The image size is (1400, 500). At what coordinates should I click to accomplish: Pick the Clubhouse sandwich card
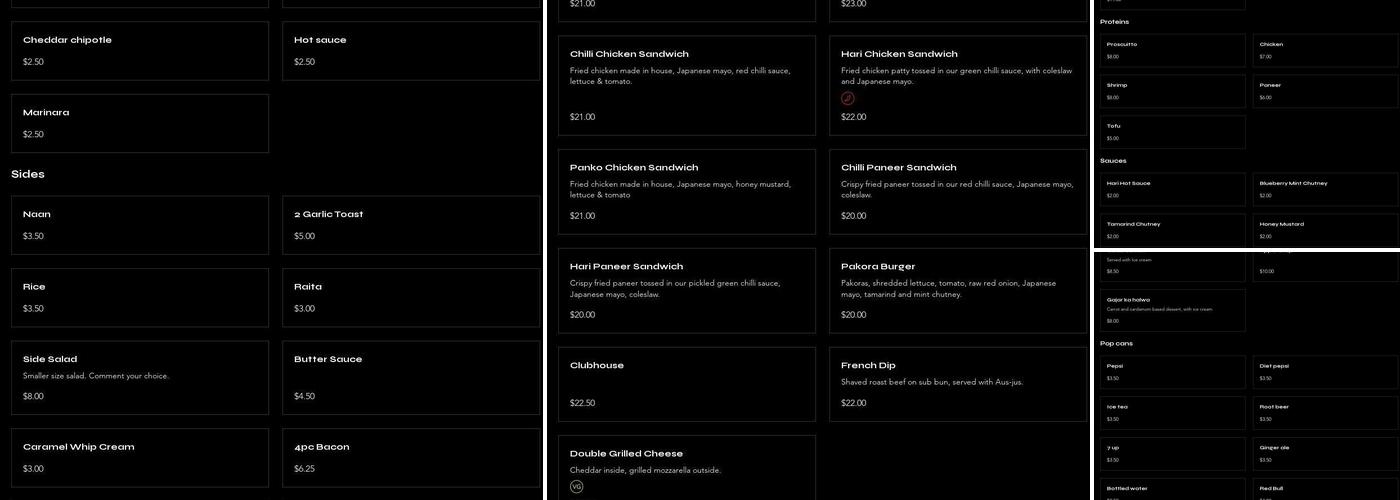pos(686,384)
